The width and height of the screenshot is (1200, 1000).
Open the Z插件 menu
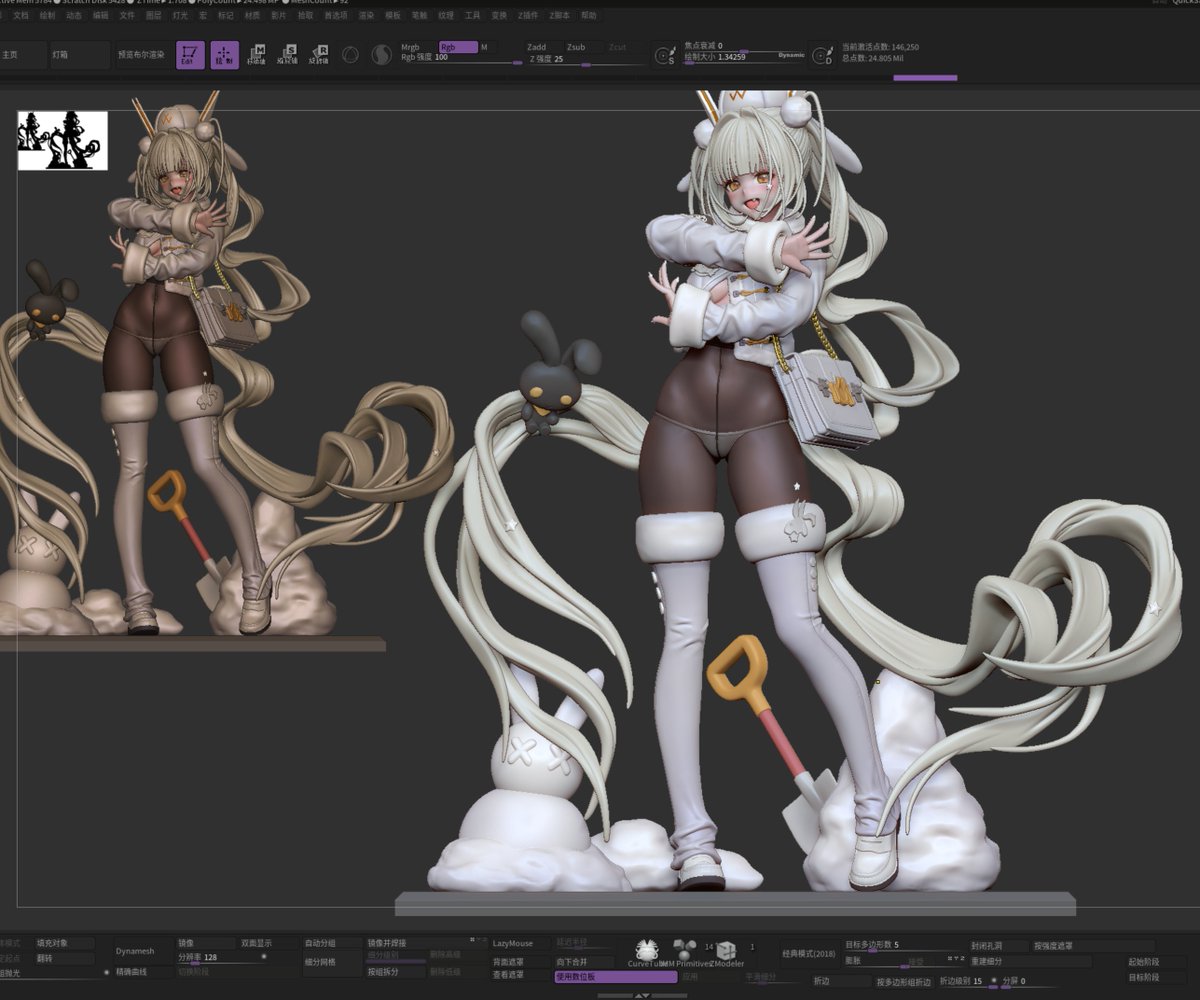click(x=528, y=16)
